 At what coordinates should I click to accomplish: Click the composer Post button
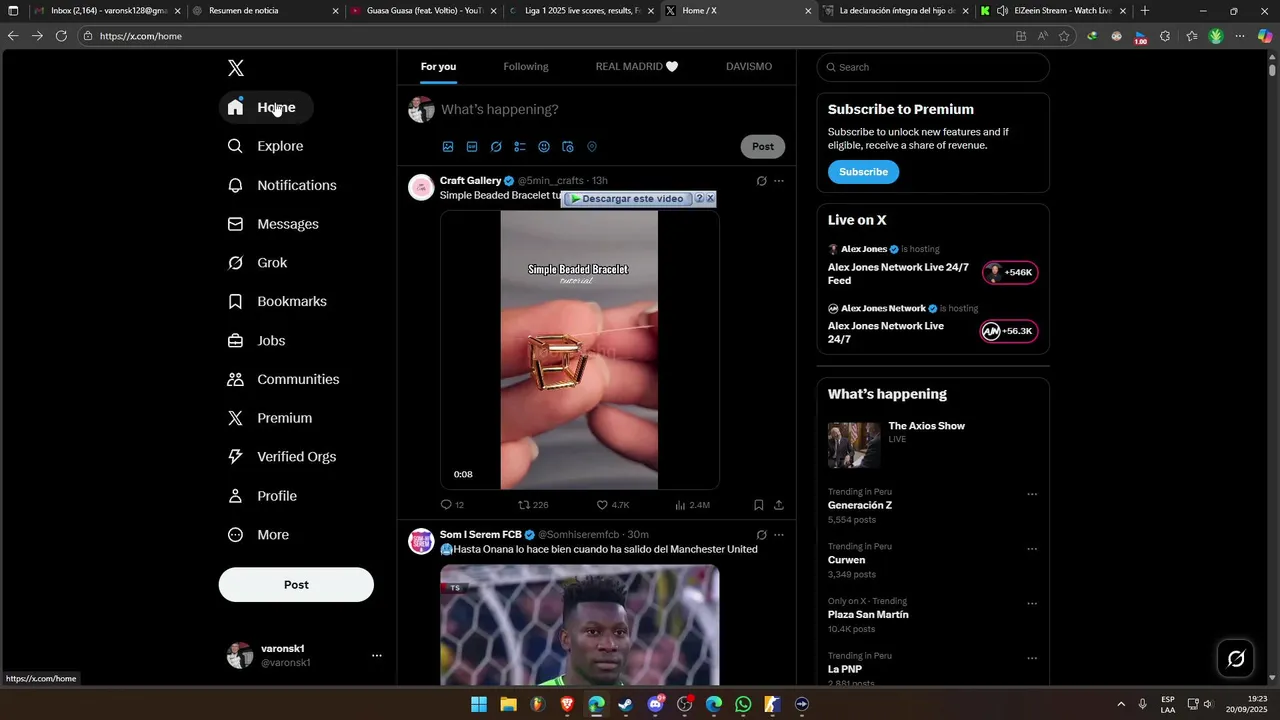(763, 147)
